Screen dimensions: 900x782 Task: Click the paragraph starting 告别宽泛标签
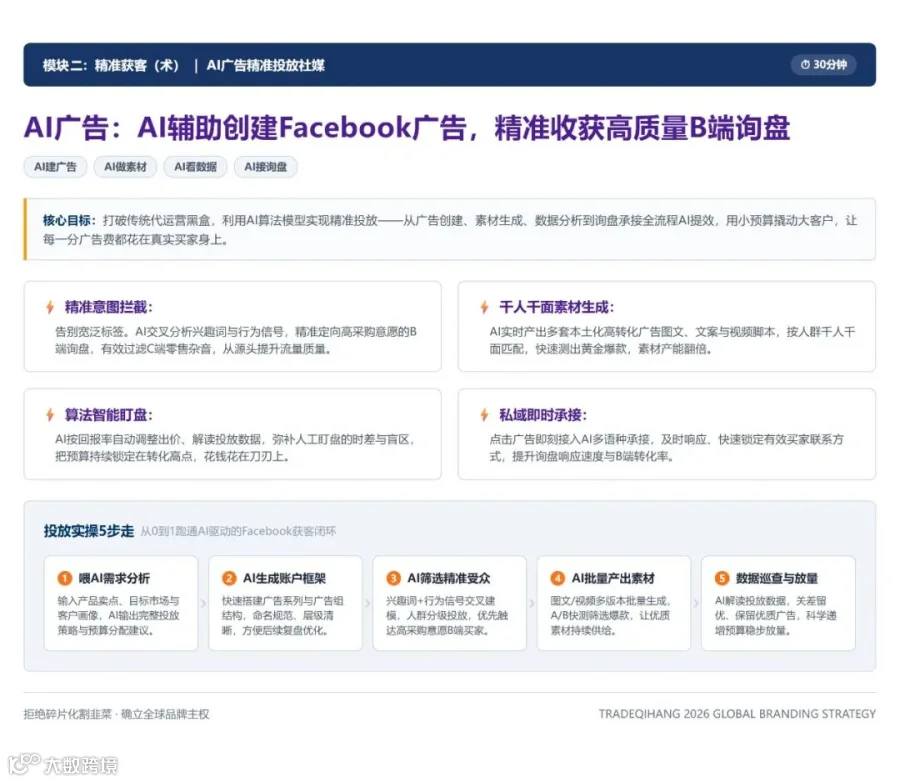tap(236, 340)
